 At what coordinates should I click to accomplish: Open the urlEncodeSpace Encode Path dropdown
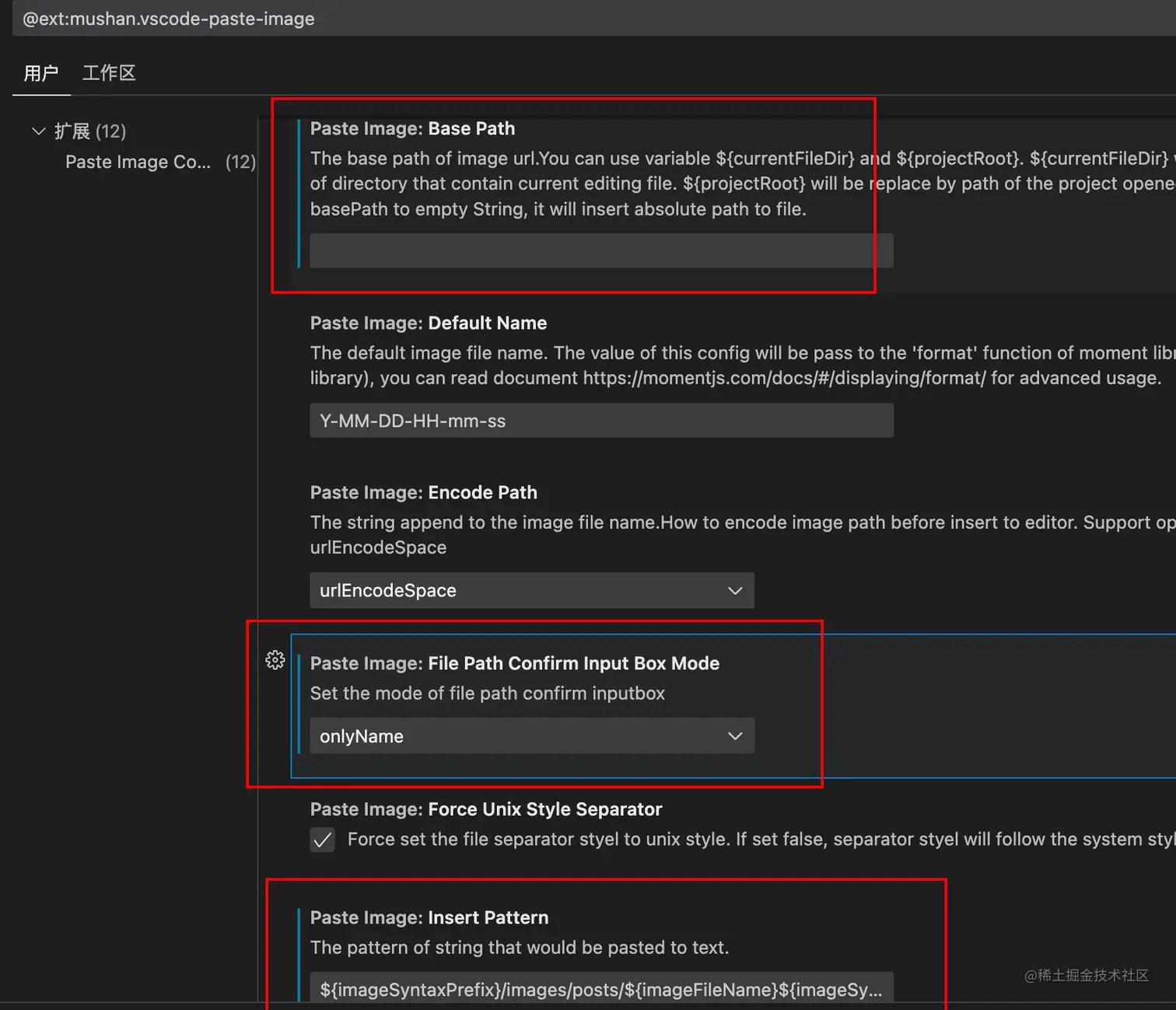[532, 590]
